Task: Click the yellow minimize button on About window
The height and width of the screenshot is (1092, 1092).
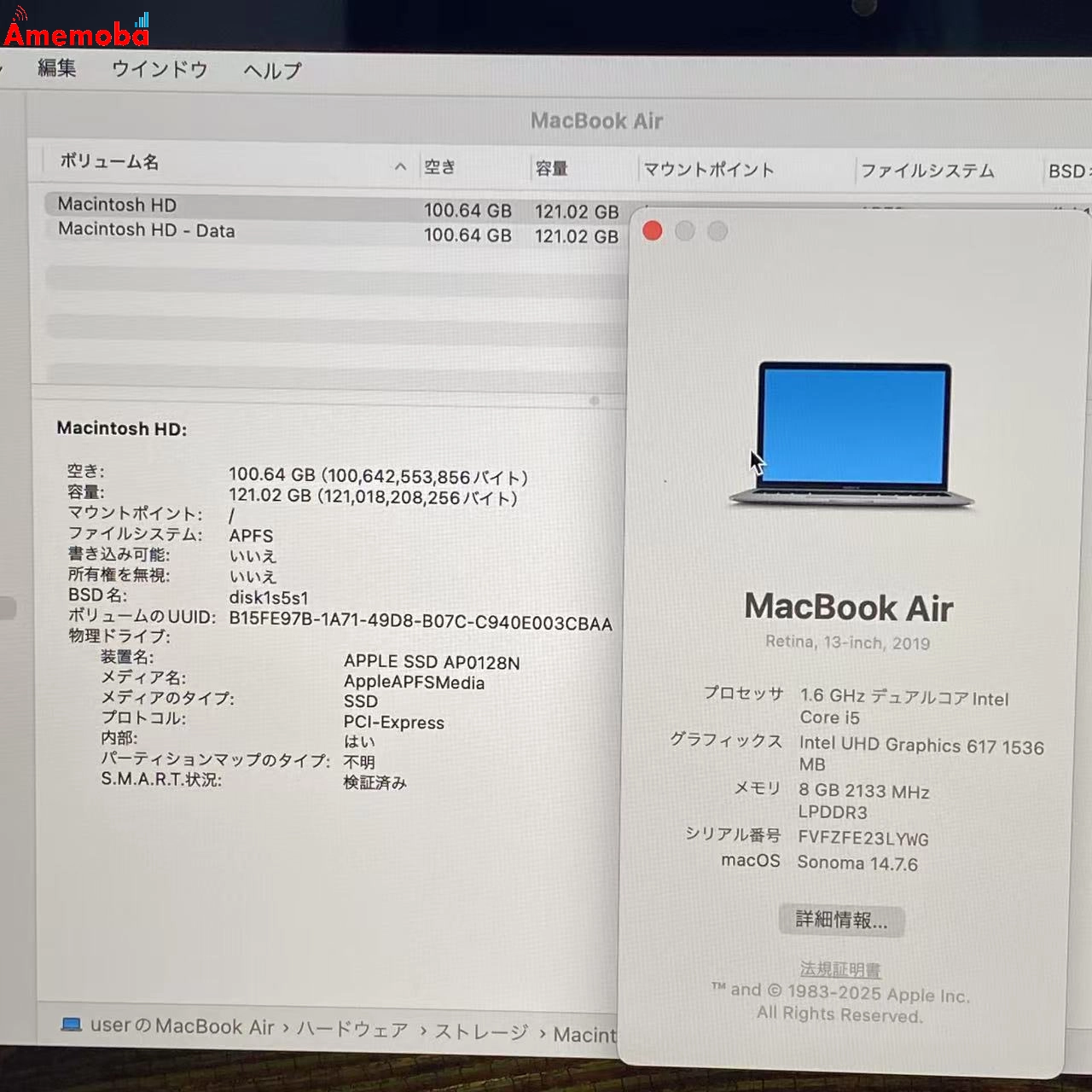Action: 684,231
